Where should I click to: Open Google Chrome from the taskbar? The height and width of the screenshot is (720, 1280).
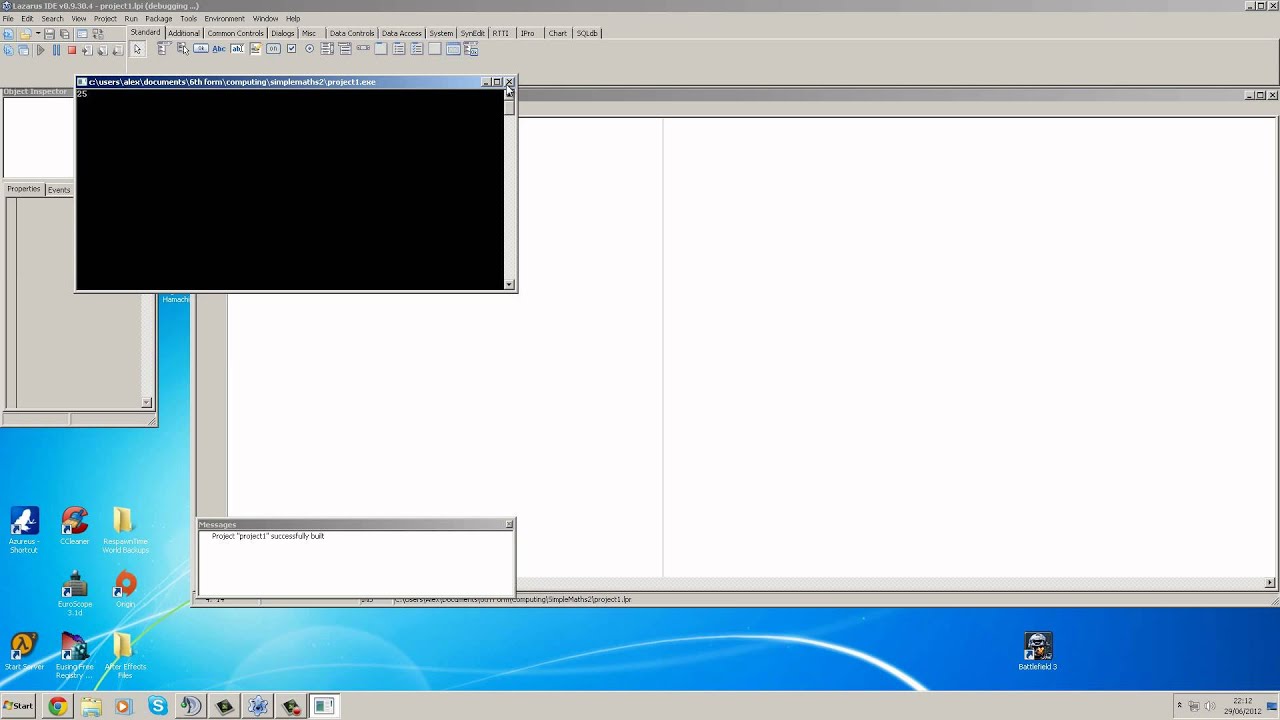58,706
